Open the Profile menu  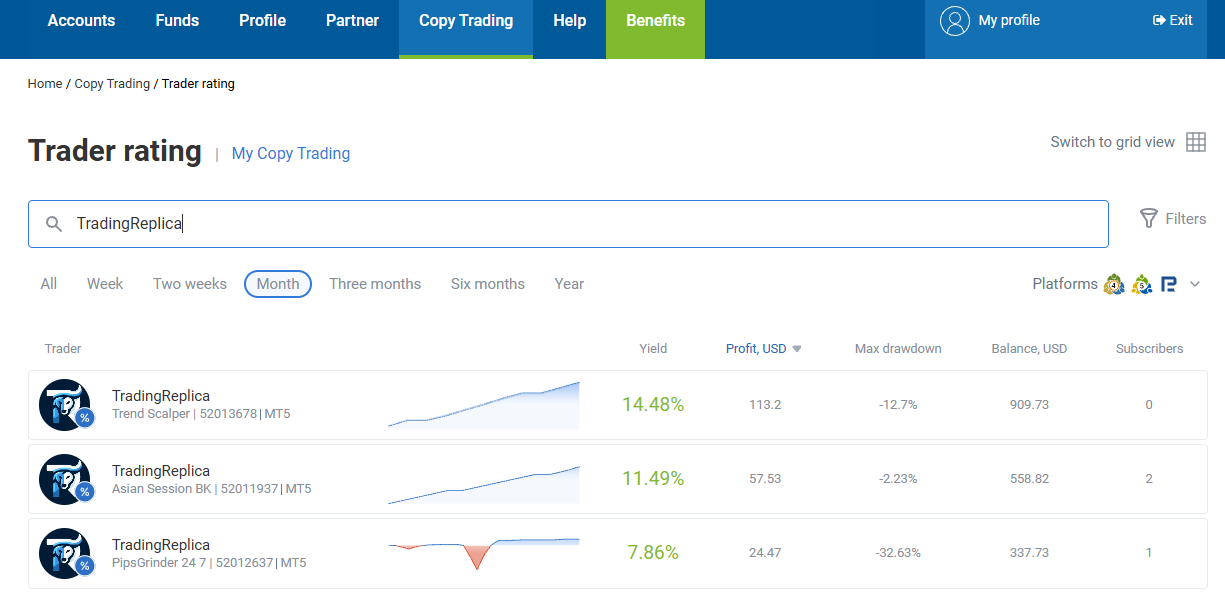coord(262,20)
